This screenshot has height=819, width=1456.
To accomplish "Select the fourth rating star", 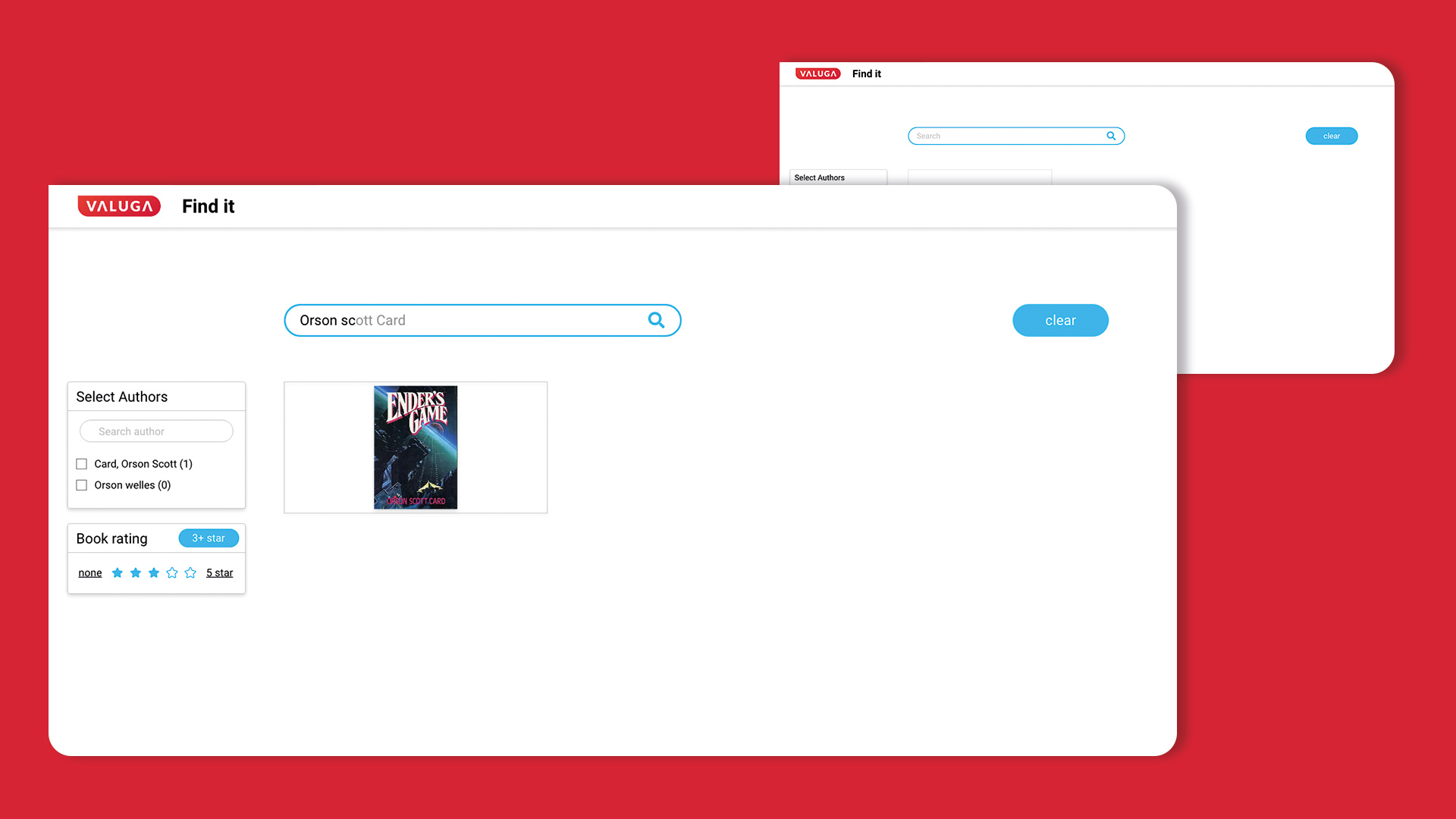I will point(172,573).
